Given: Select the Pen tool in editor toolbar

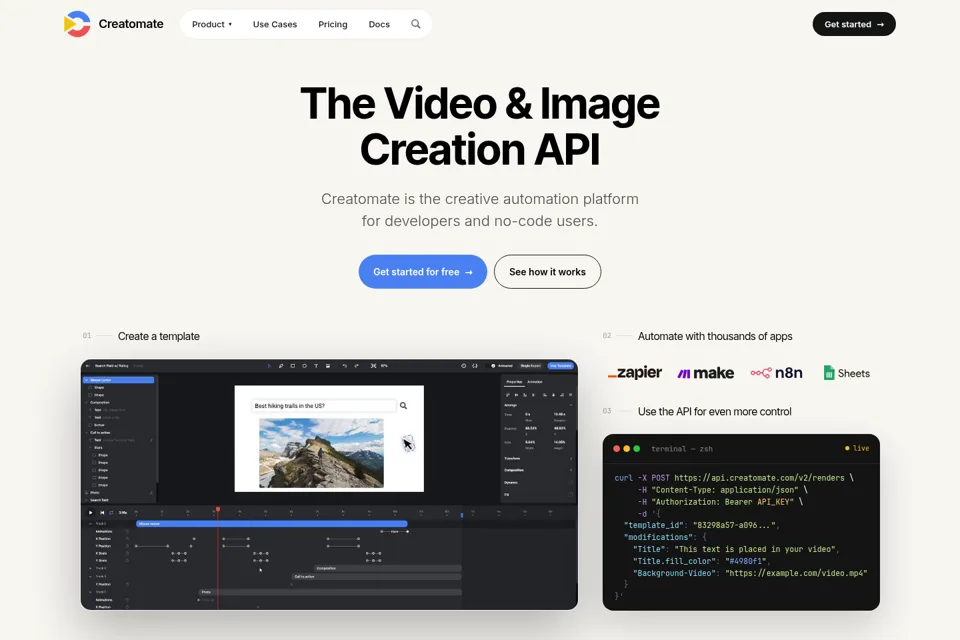Looking at the screenshot, I should 281,366.
